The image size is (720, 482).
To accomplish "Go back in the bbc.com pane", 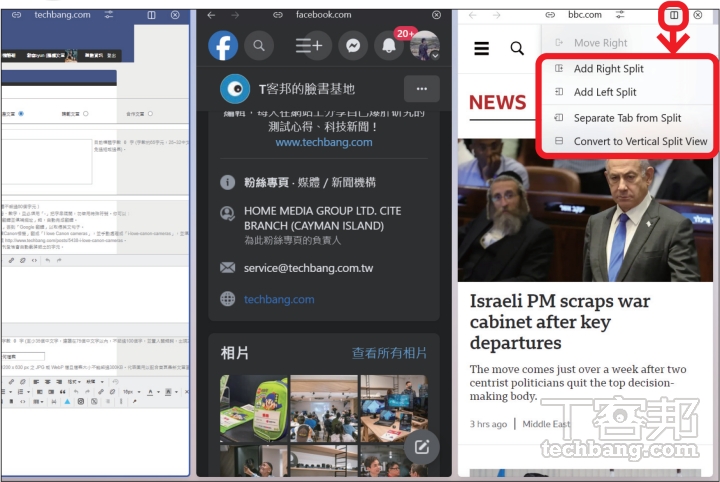I will (472, 15).
